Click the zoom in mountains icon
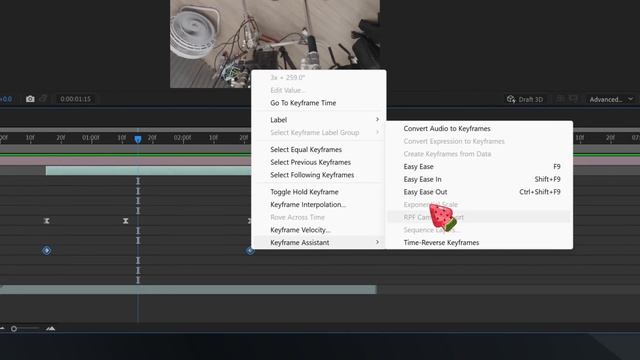 51,328
